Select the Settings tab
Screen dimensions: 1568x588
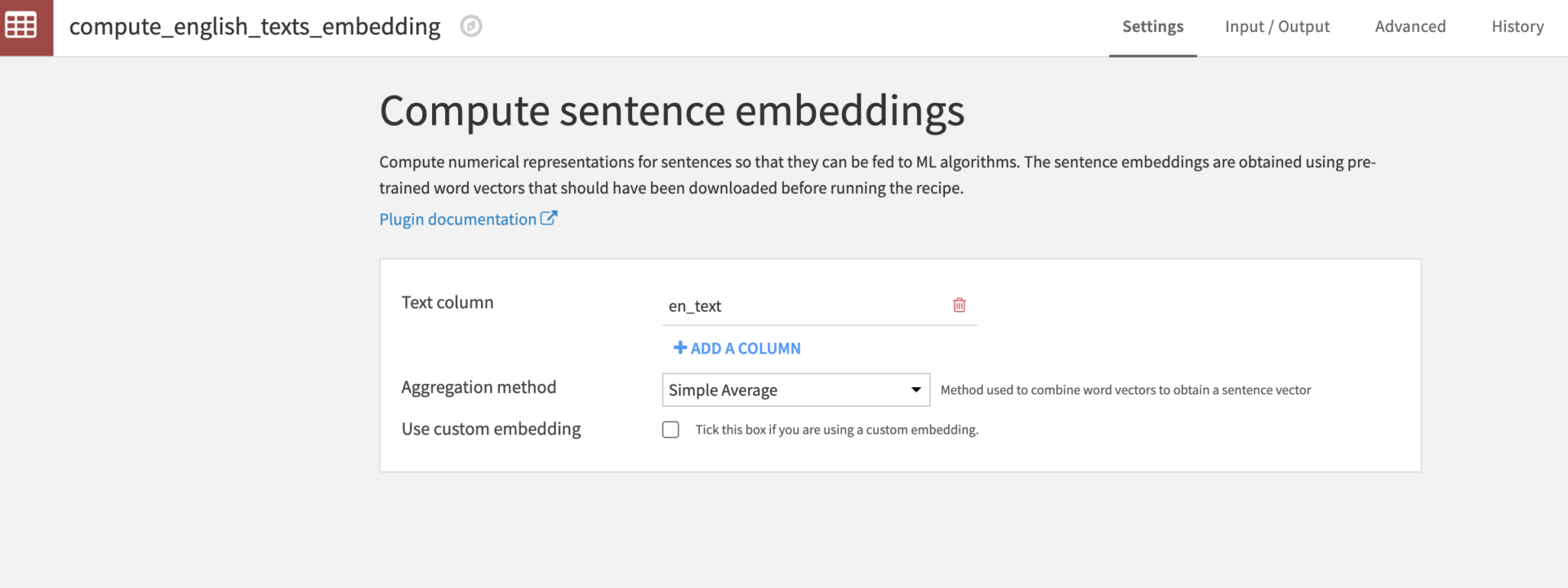pos(1152,26)
